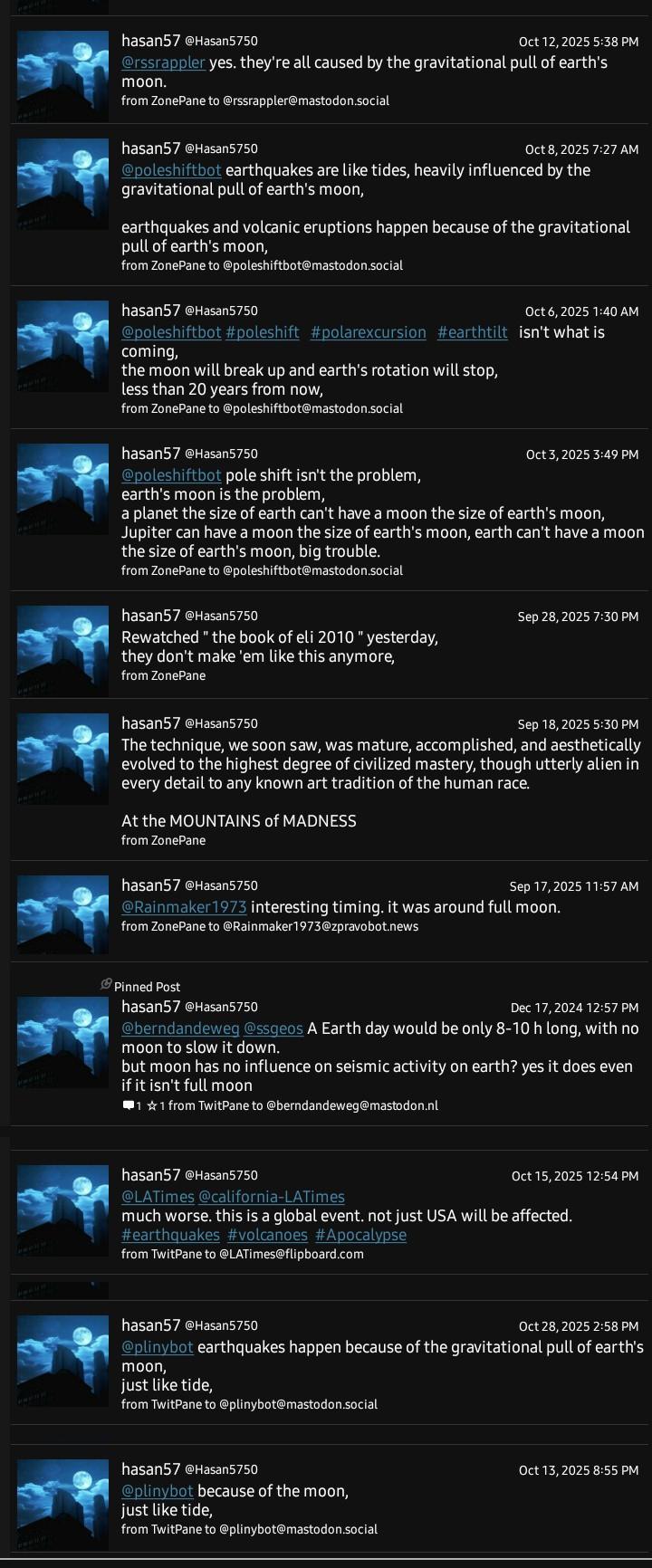Open avatar of the Book of Eli post

63,641
